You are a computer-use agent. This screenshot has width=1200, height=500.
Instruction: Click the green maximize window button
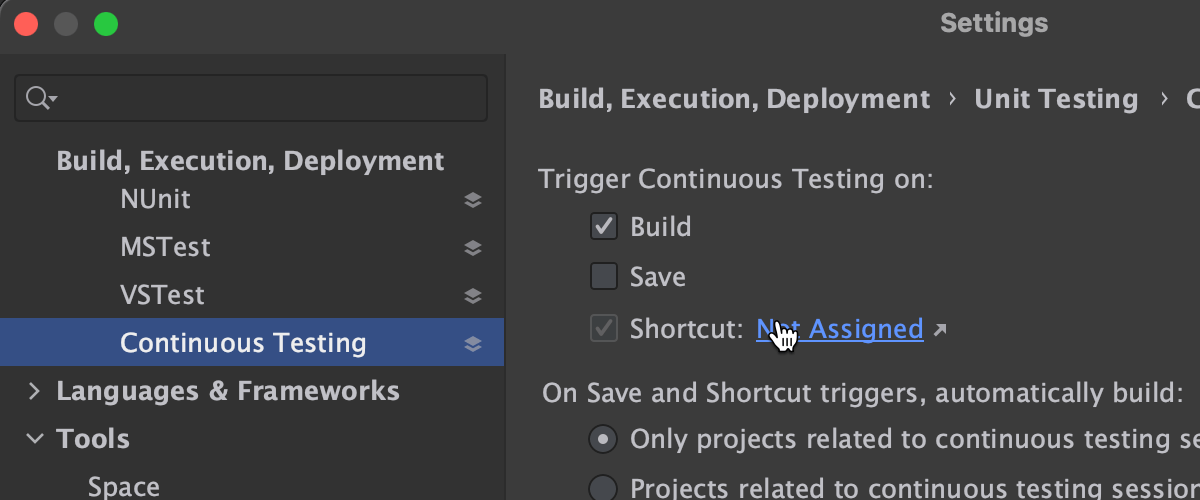point(106,24)
